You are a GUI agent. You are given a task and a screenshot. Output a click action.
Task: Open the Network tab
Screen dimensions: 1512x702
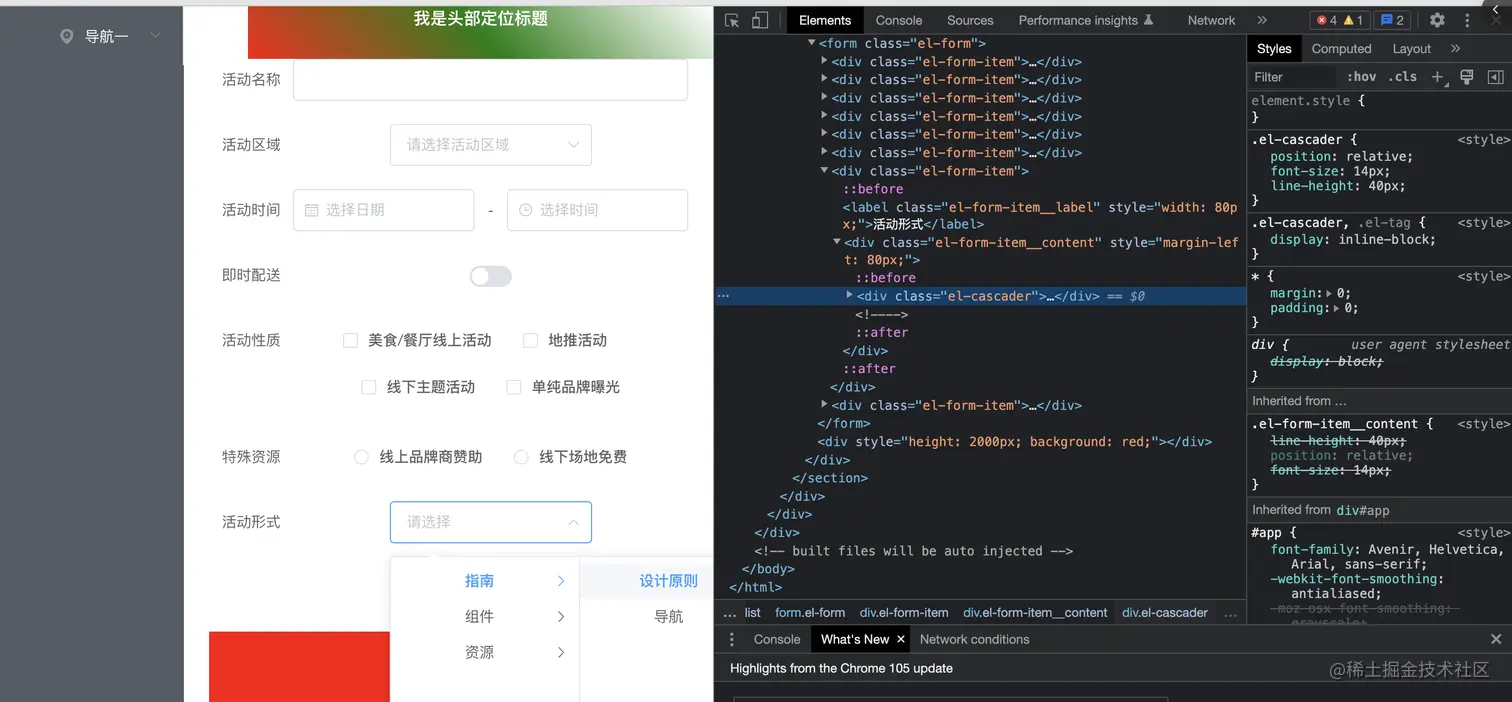point(1211,20)
